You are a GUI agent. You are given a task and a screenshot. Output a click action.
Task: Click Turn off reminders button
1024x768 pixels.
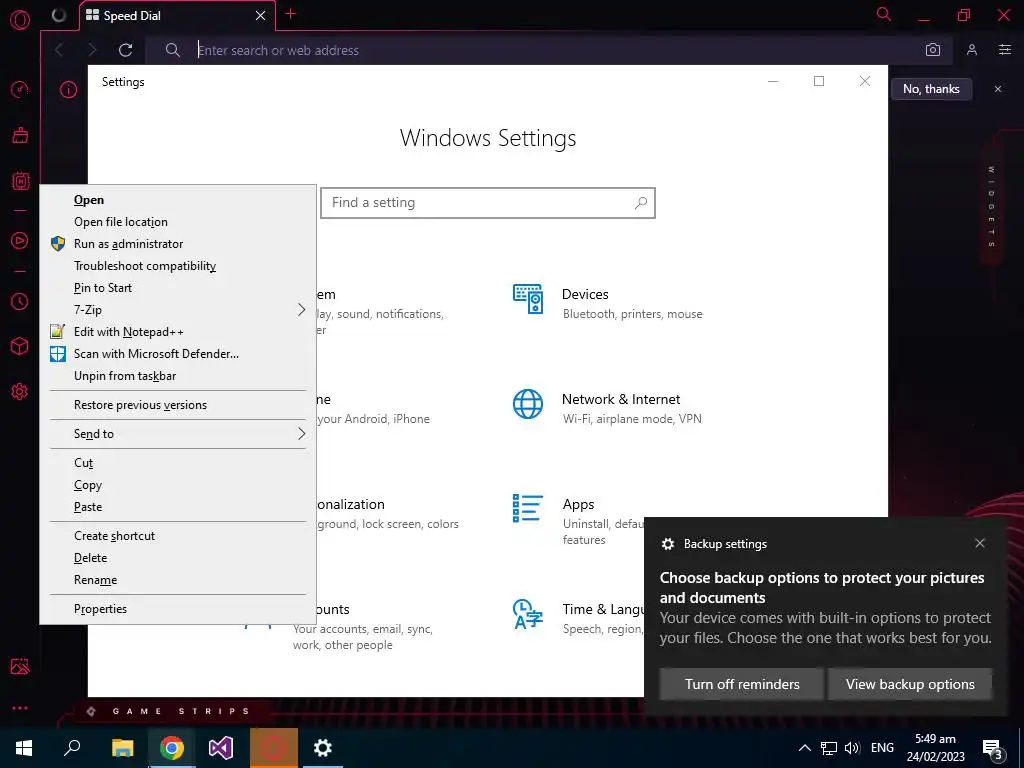[x=742, y=684]
